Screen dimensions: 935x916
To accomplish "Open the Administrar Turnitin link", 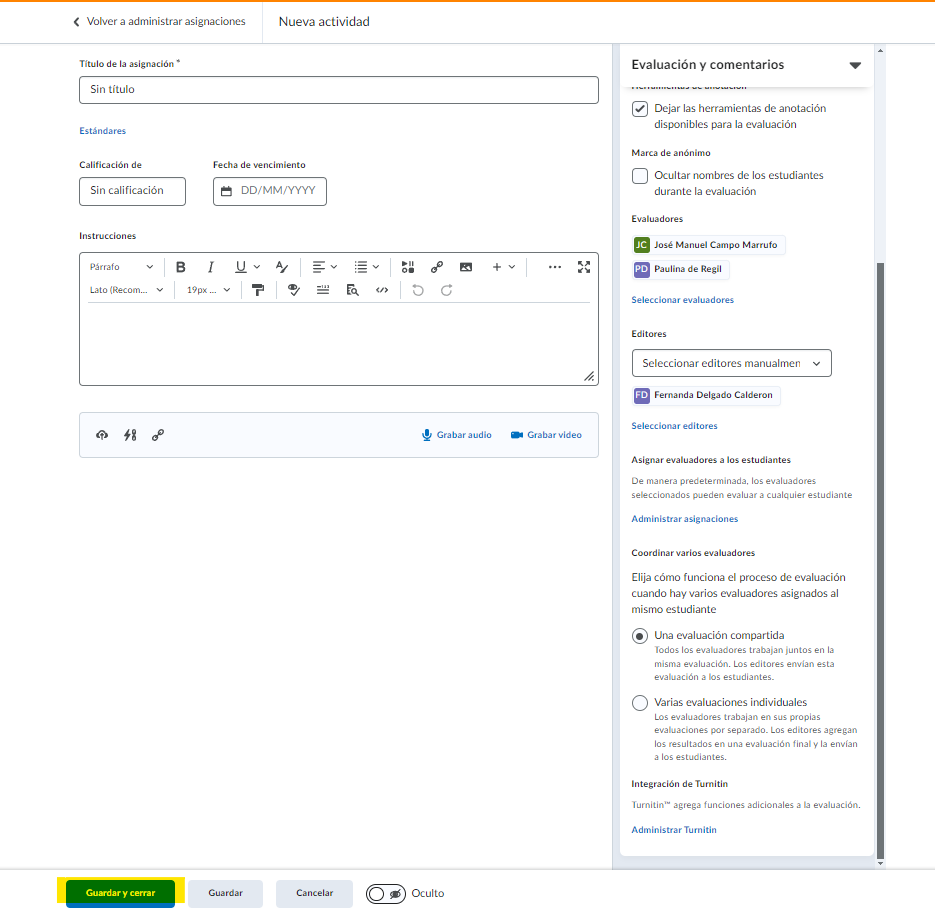I will click(673, 830).
